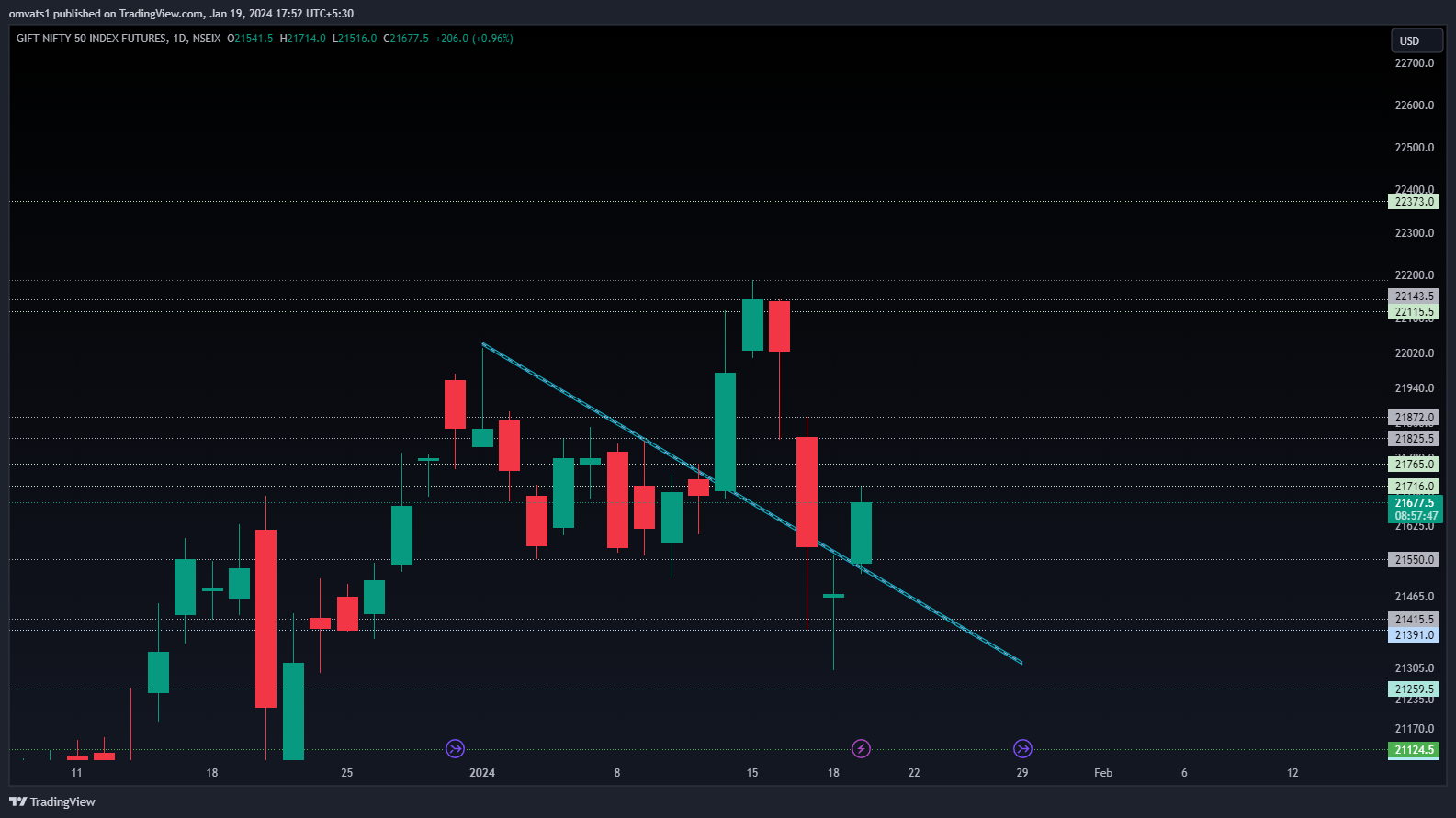Click the 22700.0 price axis tick
The image size is (1456, 818).
(1414, 63)
